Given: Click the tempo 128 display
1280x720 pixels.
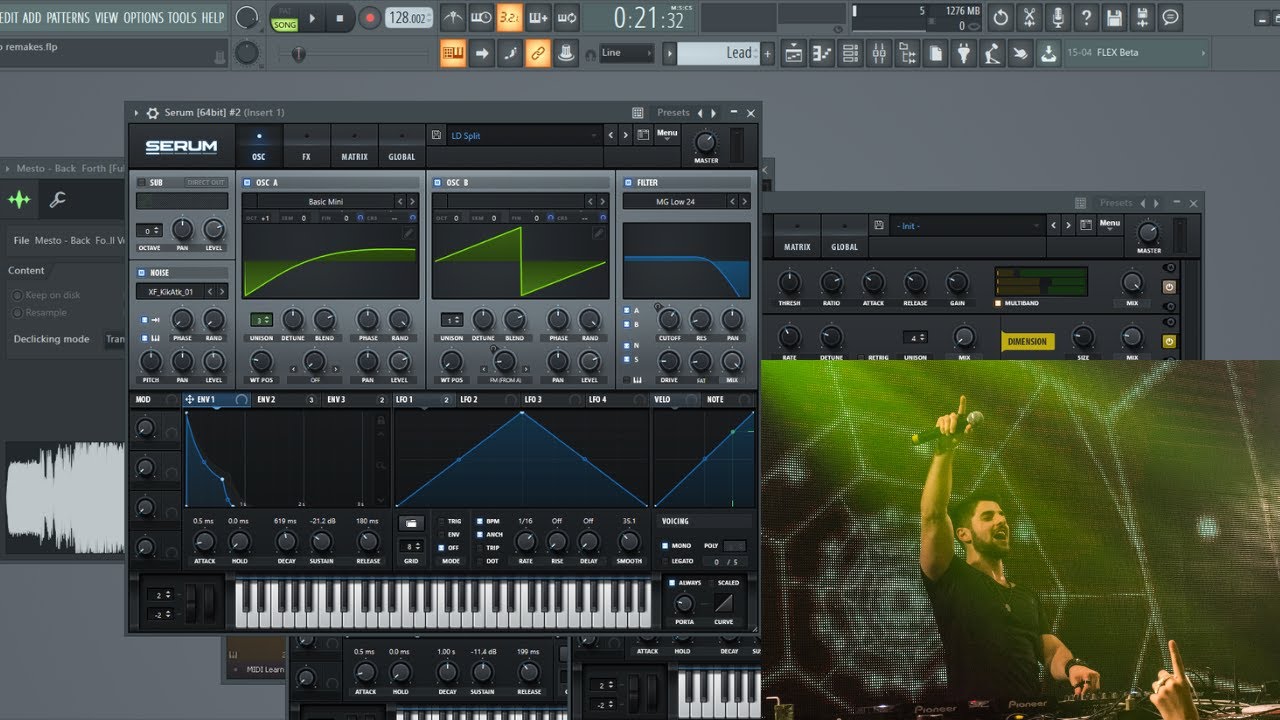Looking at the screenshot, I should pyautogui.click(x=409, y=18).
